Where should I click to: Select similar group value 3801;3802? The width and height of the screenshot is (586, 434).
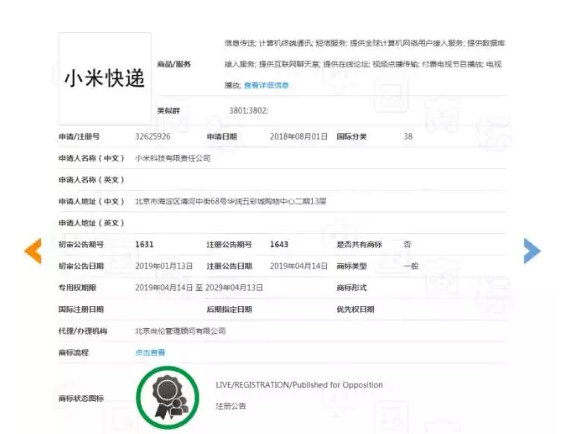(249, 111)
